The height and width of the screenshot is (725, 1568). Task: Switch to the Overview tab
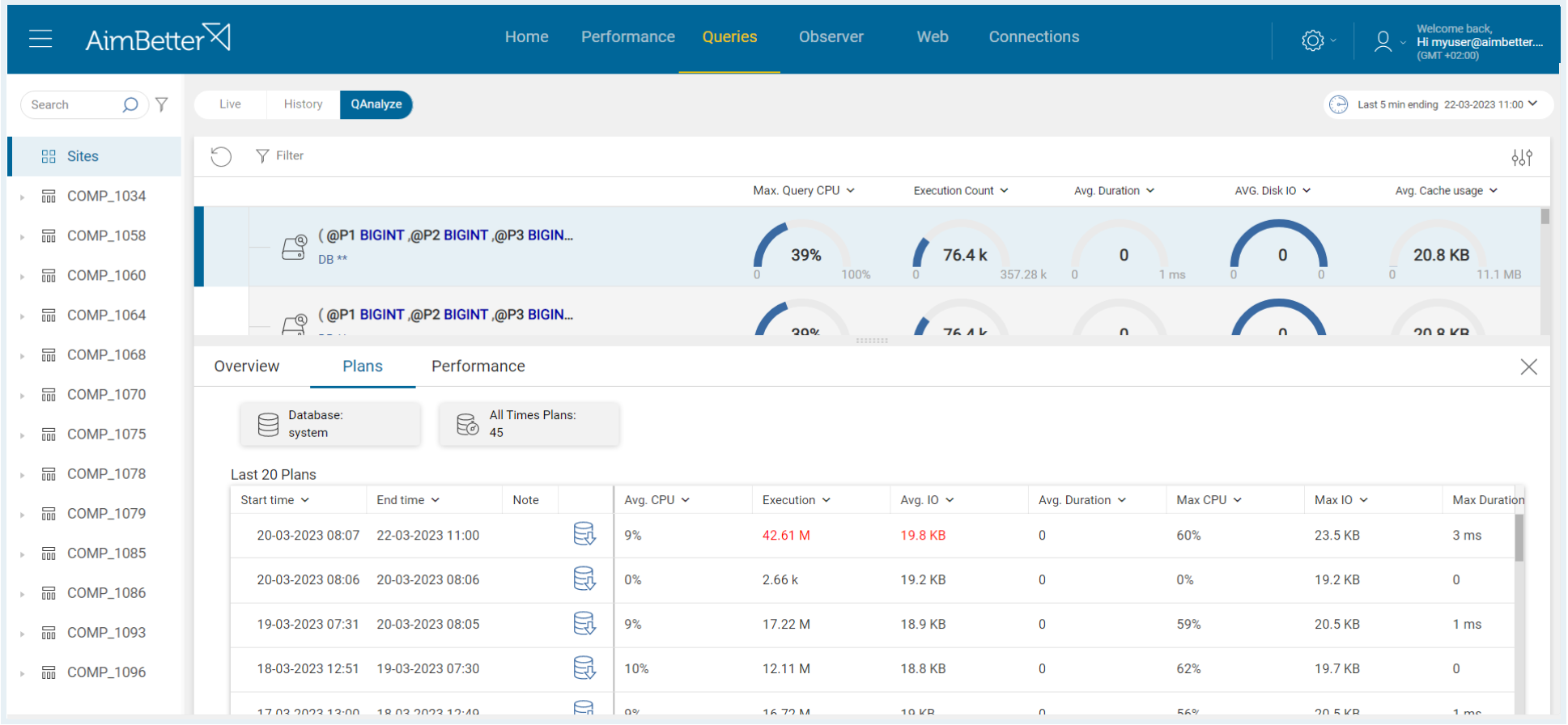[x=246, y=367]
